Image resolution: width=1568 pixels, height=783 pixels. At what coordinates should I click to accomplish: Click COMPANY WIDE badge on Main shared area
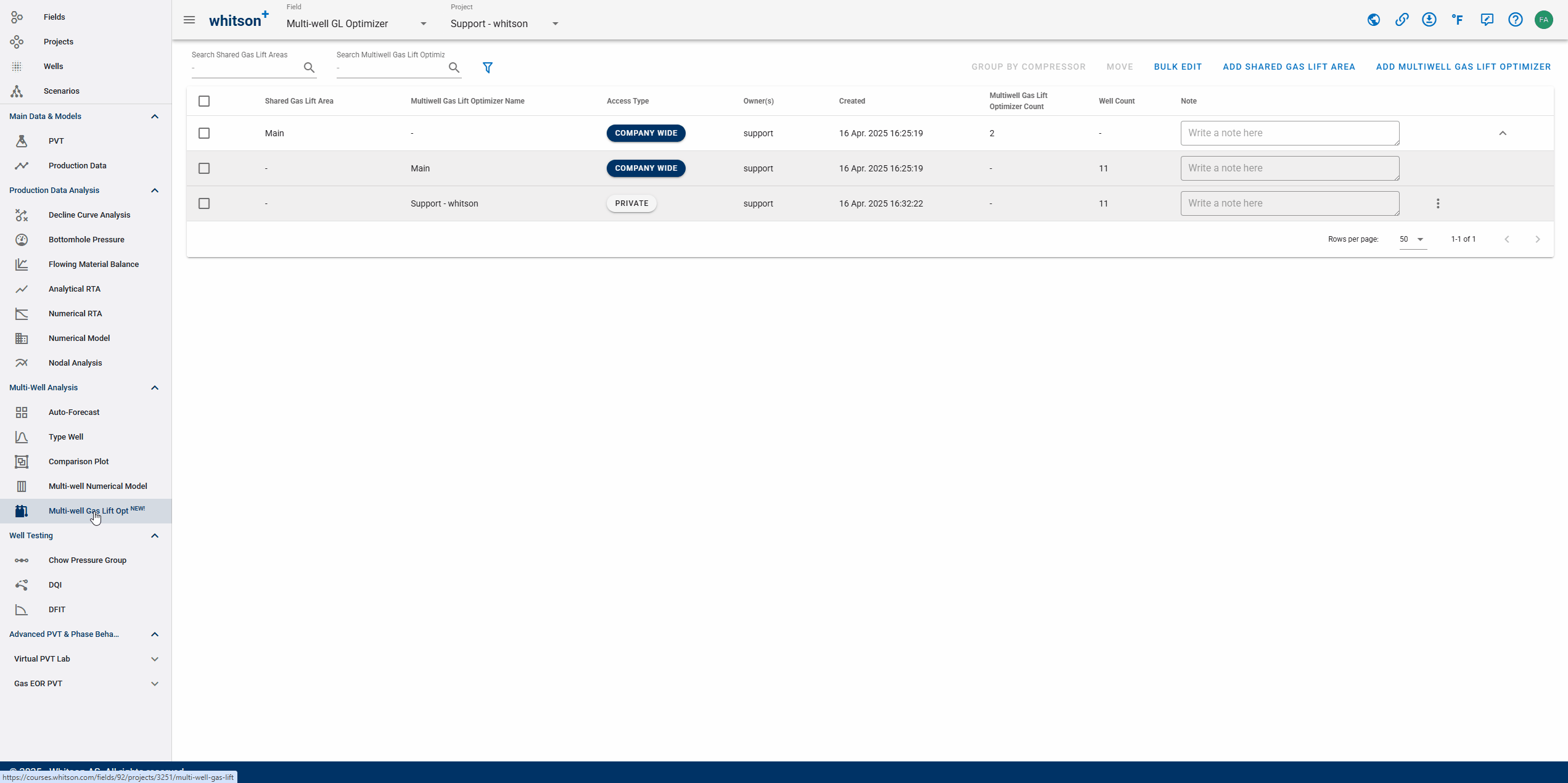(x=646, y=133)
